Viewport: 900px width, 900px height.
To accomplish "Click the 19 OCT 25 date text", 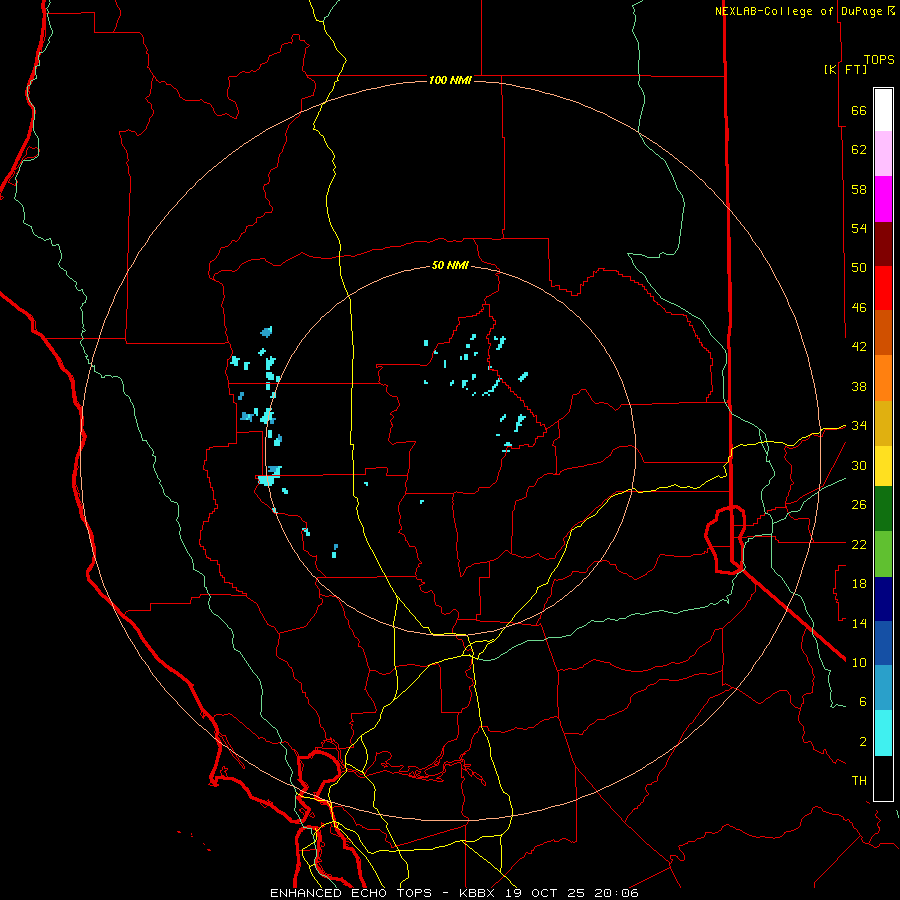I will [548, 893].
